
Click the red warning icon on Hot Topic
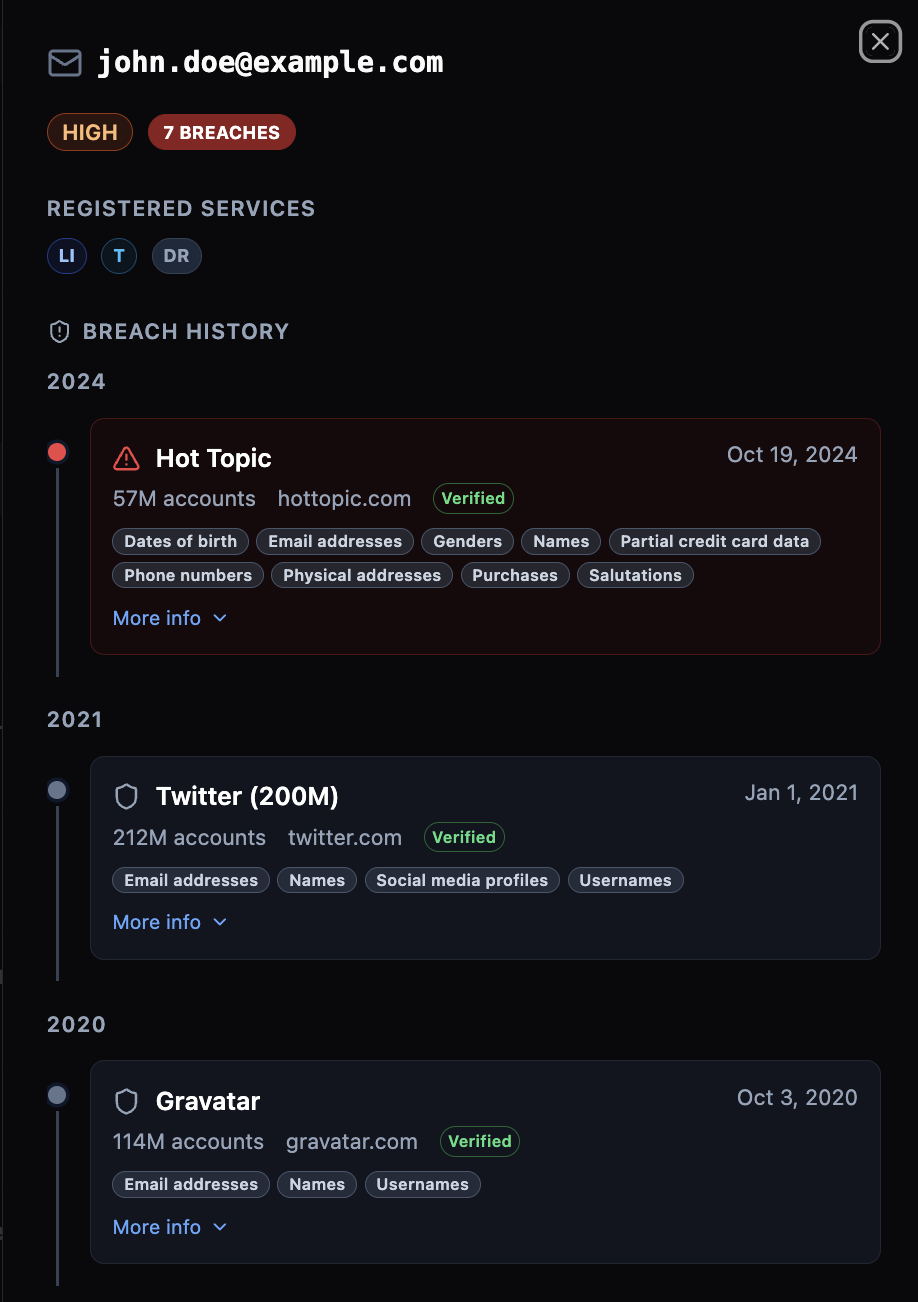pos(126,459)
